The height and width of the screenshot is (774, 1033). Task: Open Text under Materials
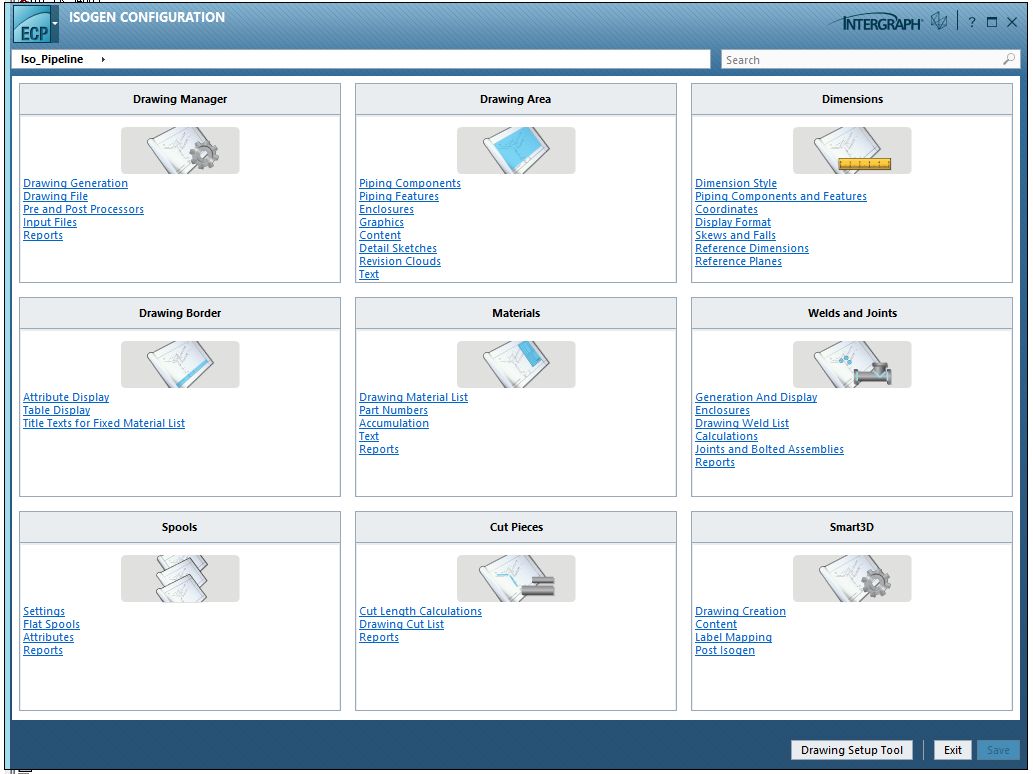point(369,436)
